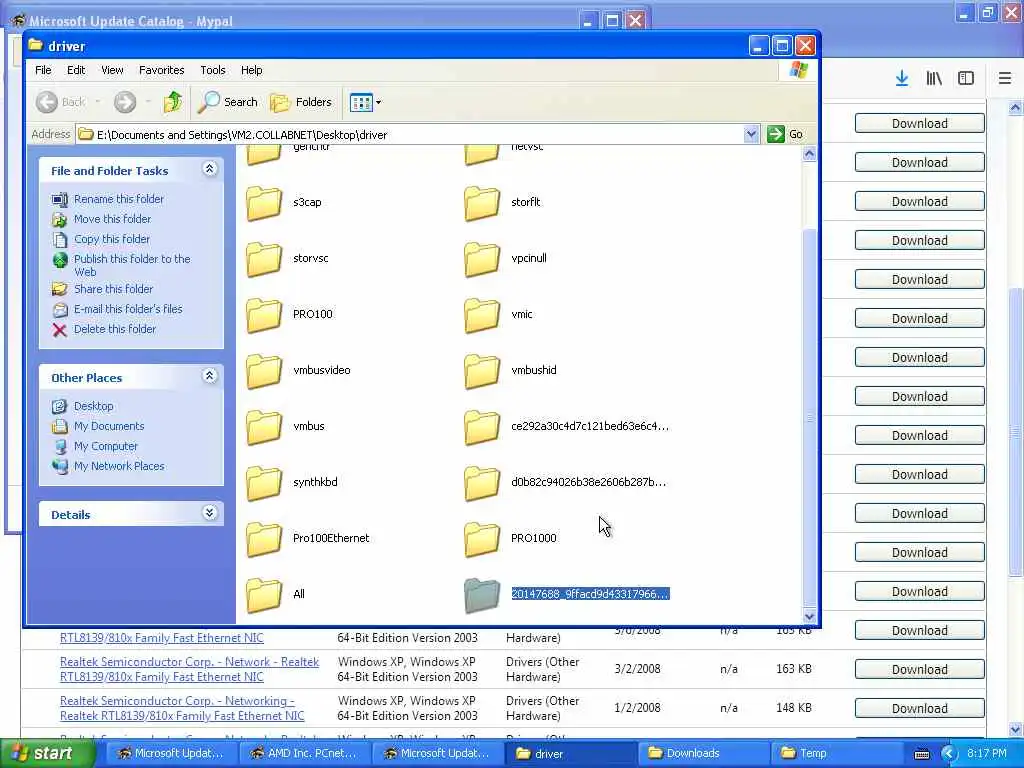Open the library icon in Mypal toolbar
Viewport: 1024px width, 768px height.
pyautogui.click(x=934, y=78)
